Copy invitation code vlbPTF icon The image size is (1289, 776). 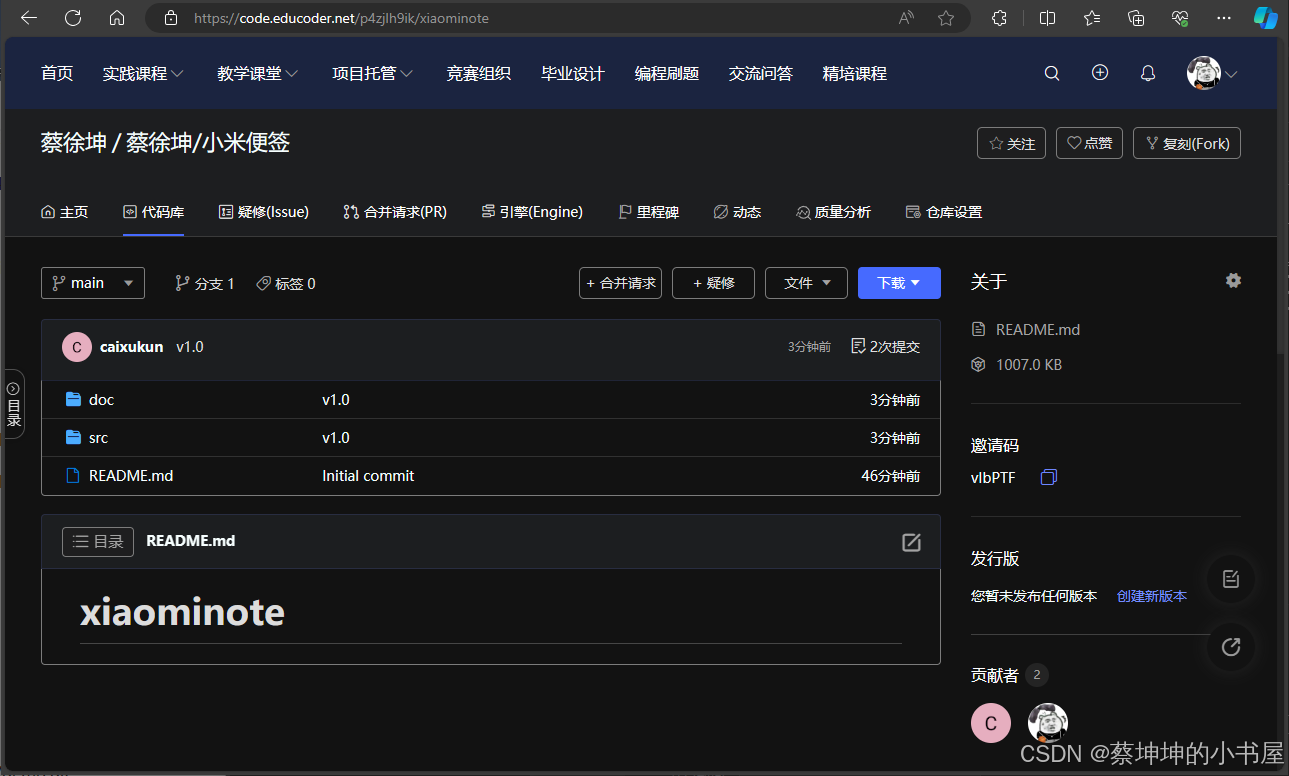pyautogui.click(x=1048, y=478)
